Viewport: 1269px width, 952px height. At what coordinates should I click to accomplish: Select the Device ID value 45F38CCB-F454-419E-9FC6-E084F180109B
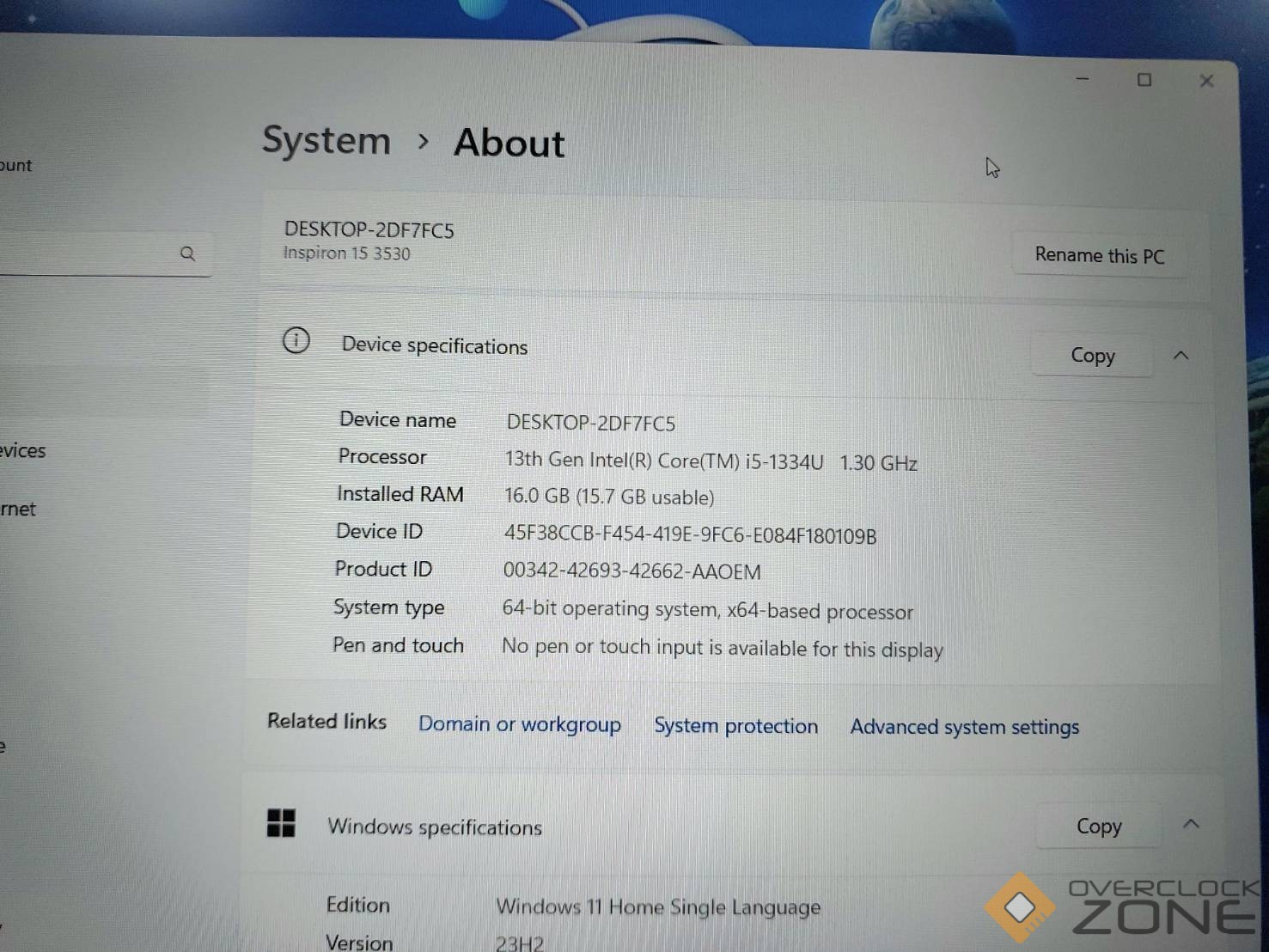(x=690, y=534)
